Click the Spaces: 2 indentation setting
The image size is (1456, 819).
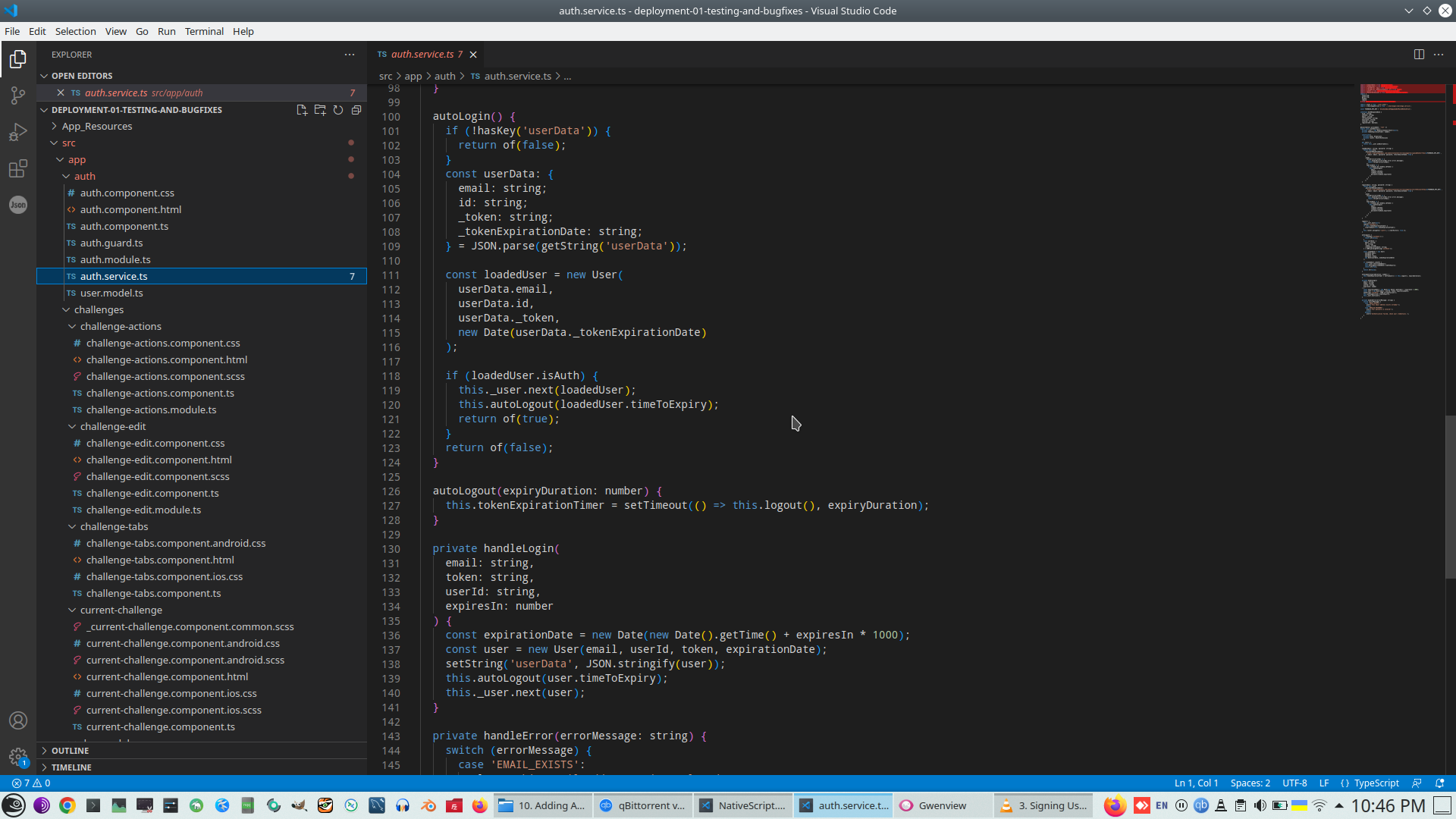pos(1250,783)
